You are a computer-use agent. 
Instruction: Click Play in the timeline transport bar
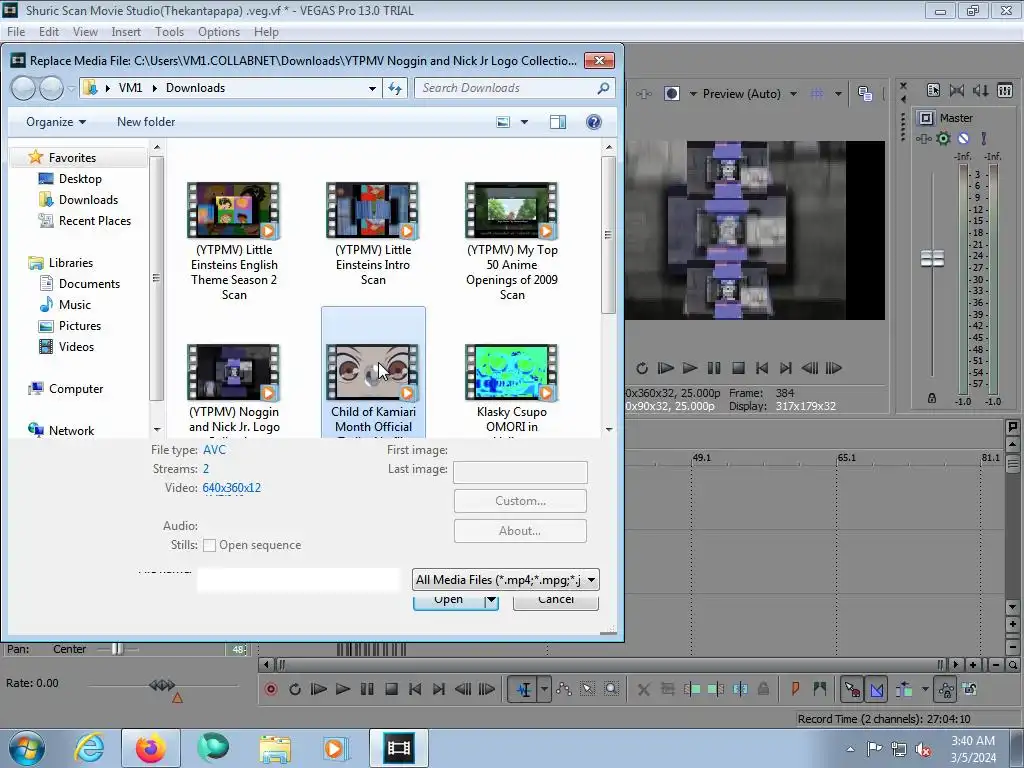click(x=342, y=689)
